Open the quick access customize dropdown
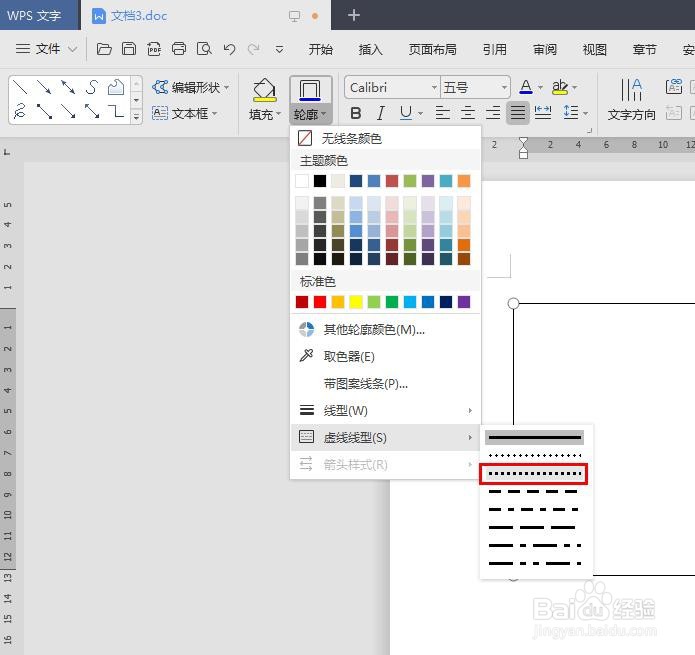 [x=279, y=49]
